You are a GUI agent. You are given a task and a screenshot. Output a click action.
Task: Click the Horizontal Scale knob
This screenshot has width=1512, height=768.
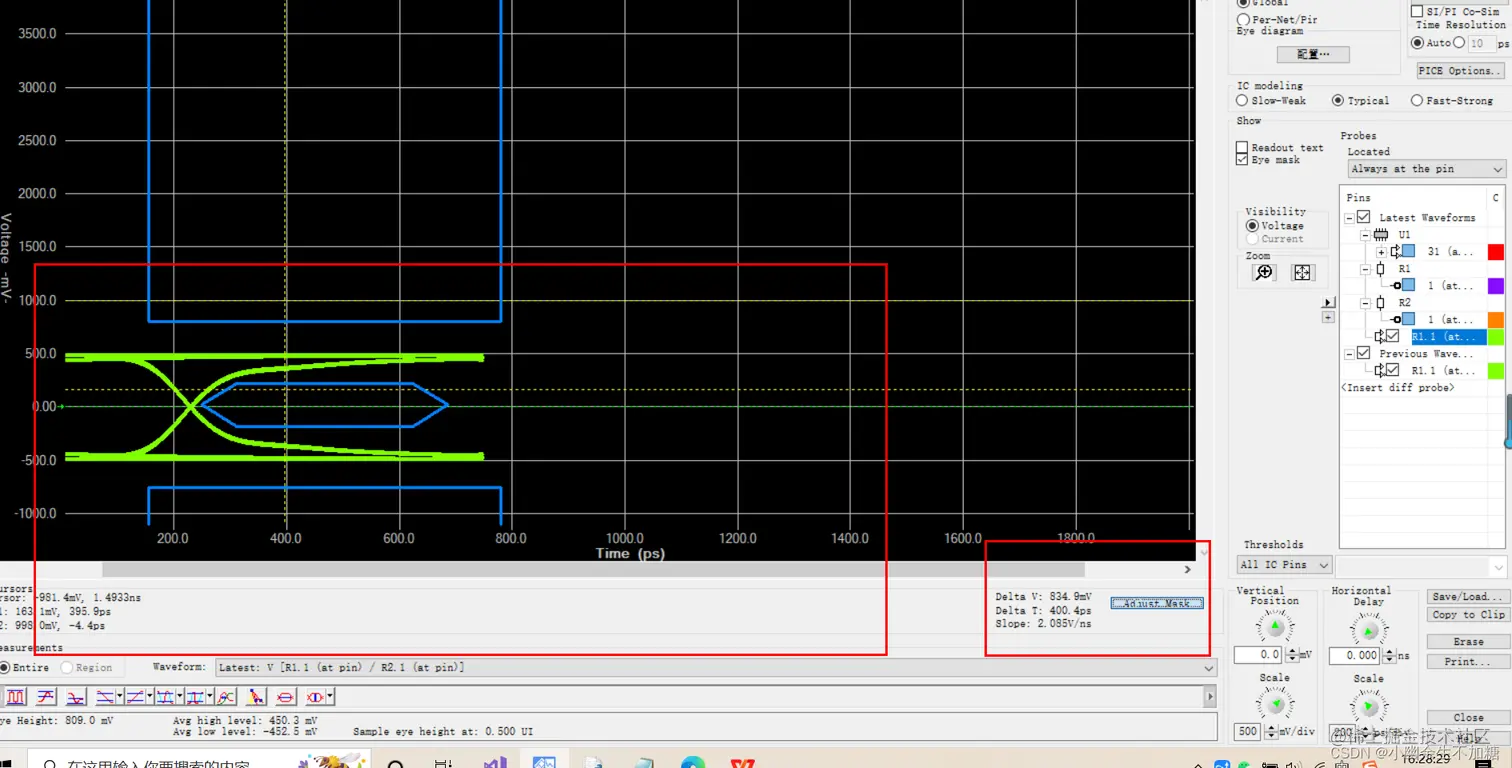tap(1369, 705)
